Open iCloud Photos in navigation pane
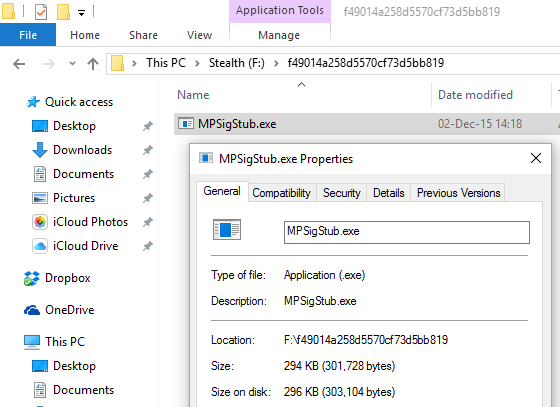The width and height of the screenshot is (560, 407). (90, 222)
